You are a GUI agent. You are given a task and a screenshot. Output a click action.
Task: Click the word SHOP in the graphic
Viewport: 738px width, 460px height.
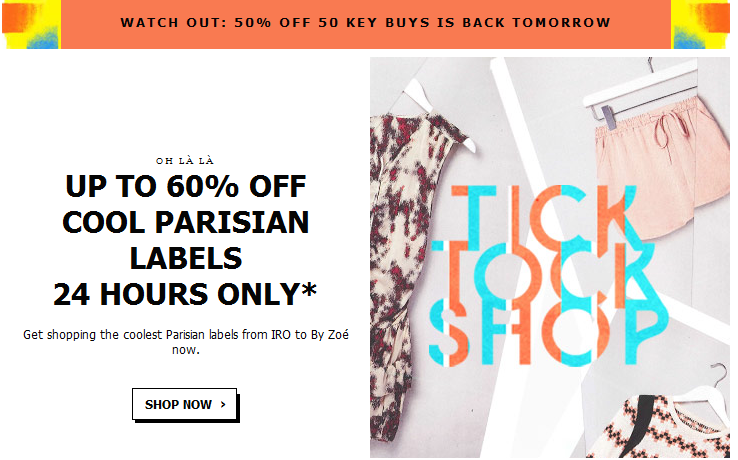pos(548,334)
